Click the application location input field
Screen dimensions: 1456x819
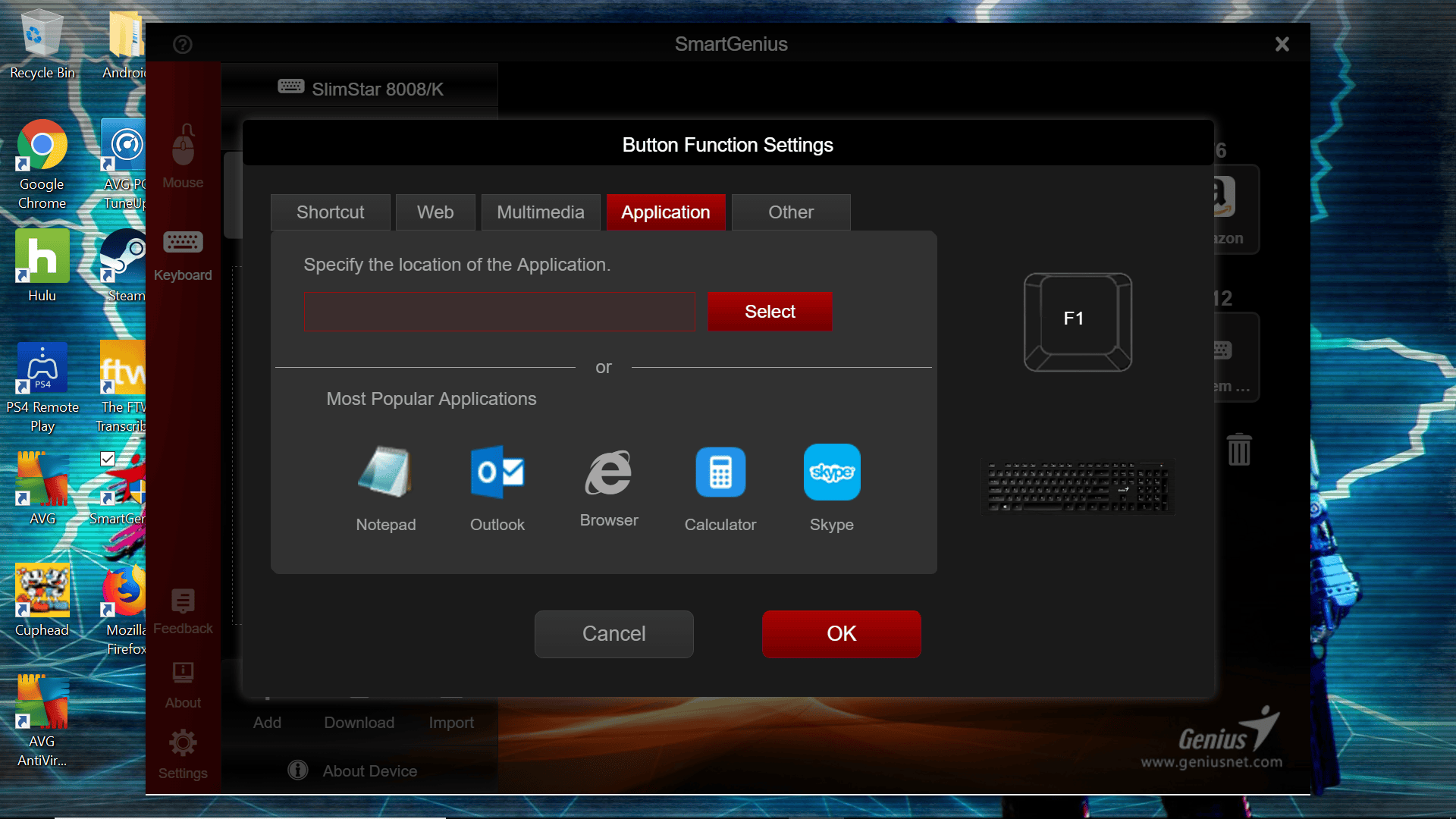coord(500,312)
